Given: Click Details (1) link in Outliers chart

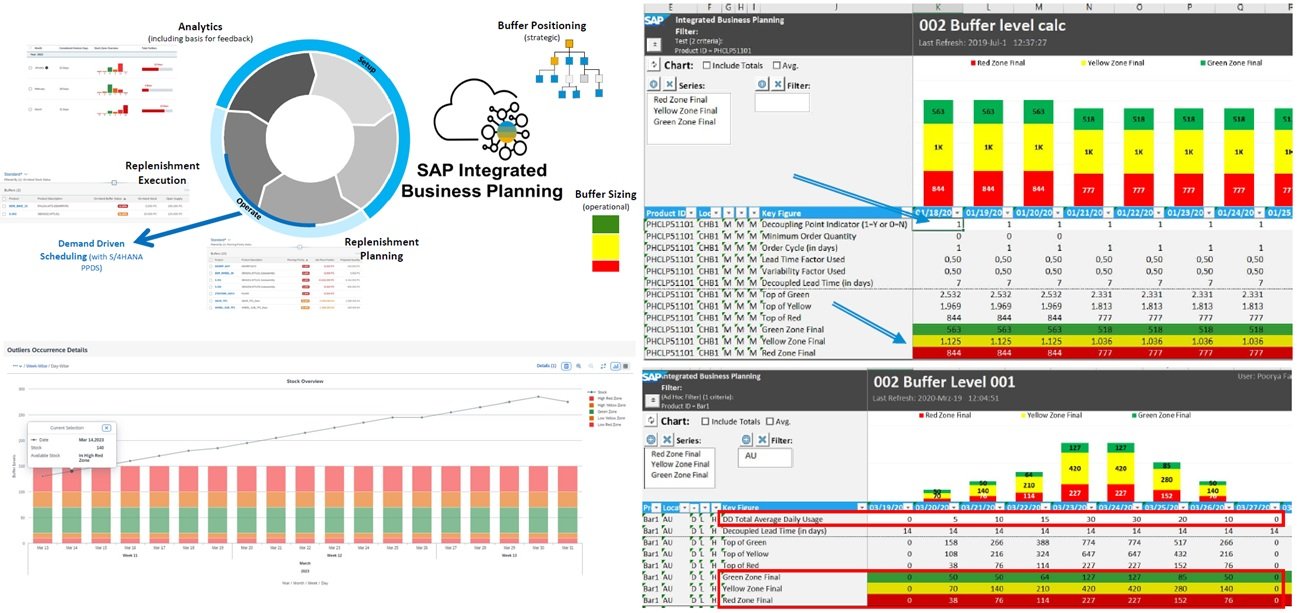Looking at the screenshot, I should tap(546, 366).
